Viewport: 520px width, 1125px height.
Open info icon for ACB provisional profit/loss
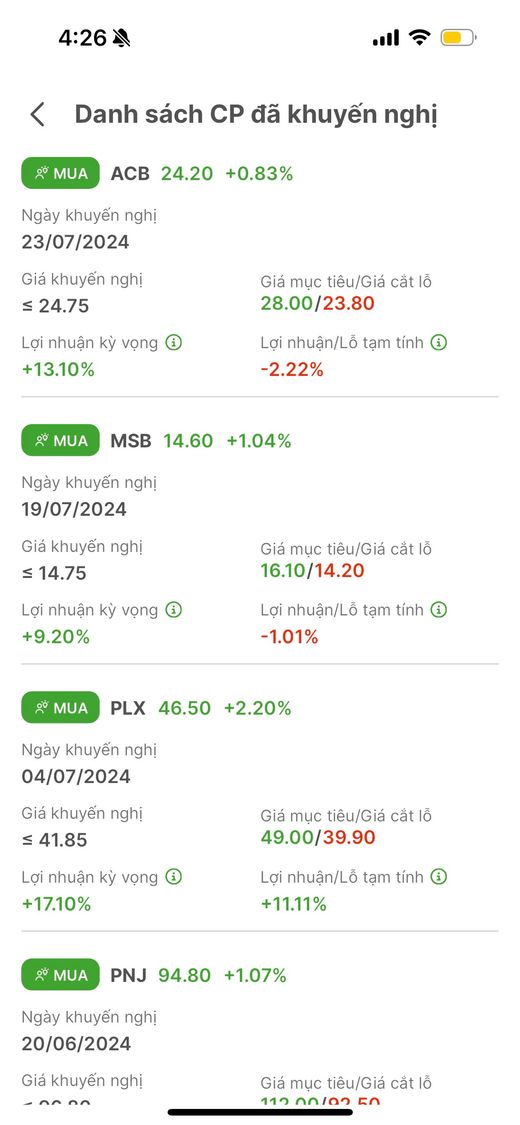click(438, 342)
